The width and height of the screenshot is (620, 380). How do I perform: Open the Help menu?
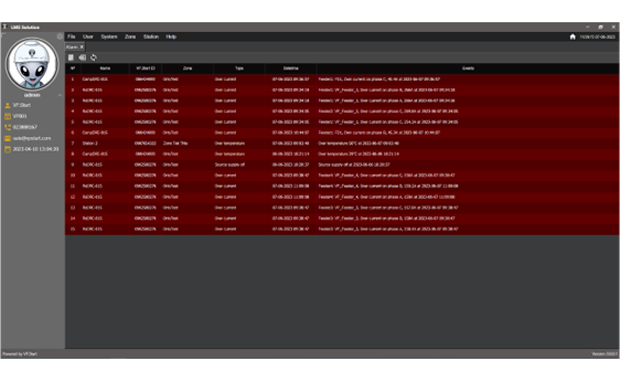point(171,37)
